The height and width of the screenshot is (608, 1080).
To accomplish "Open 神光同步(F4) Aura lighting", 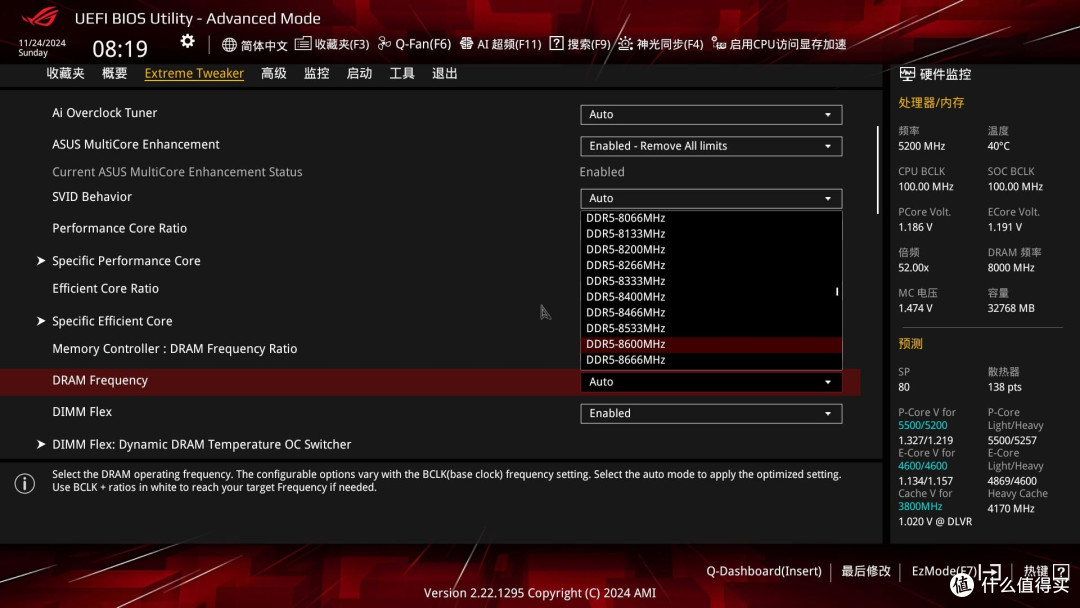I will click(661, 44).
